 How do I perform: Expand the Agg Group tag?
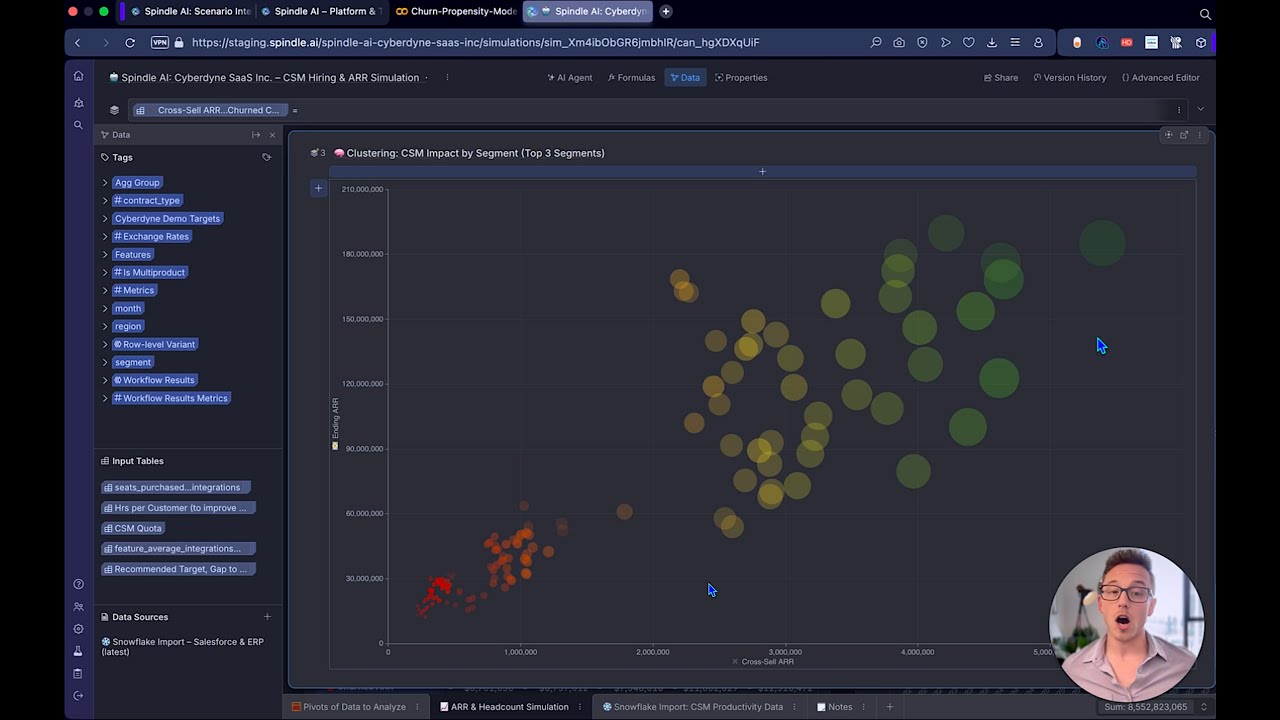[x=105, y=183]
